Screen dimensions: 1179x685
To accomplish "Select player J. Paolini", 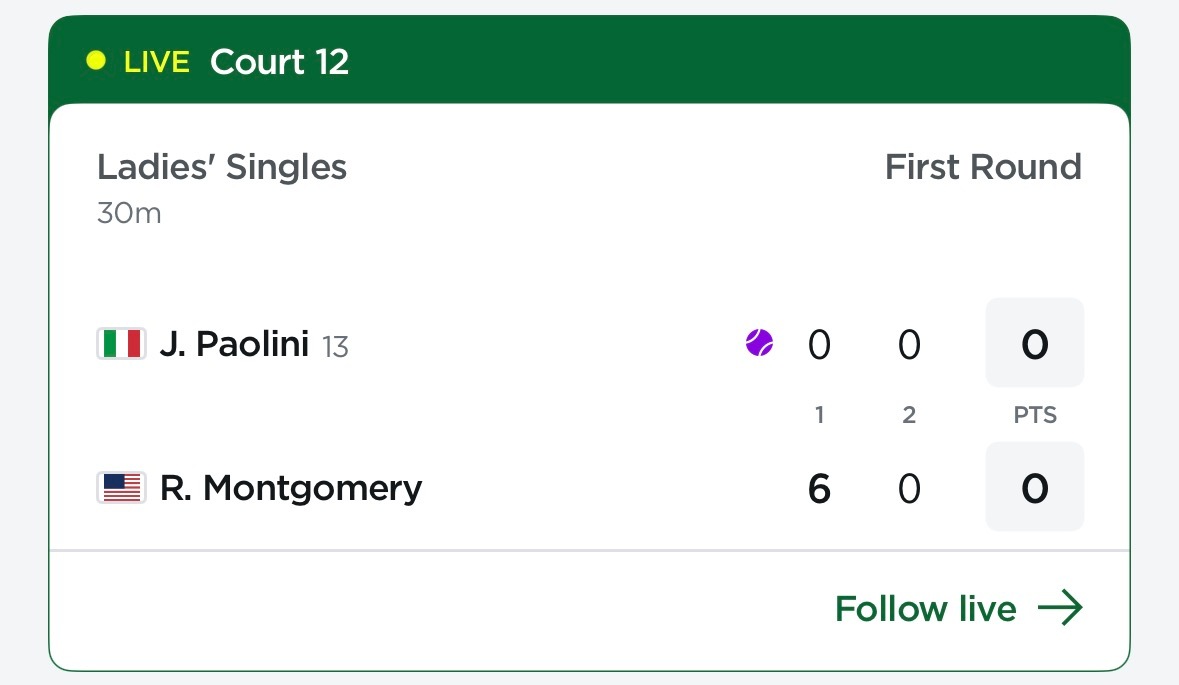I will coord(234,344).
